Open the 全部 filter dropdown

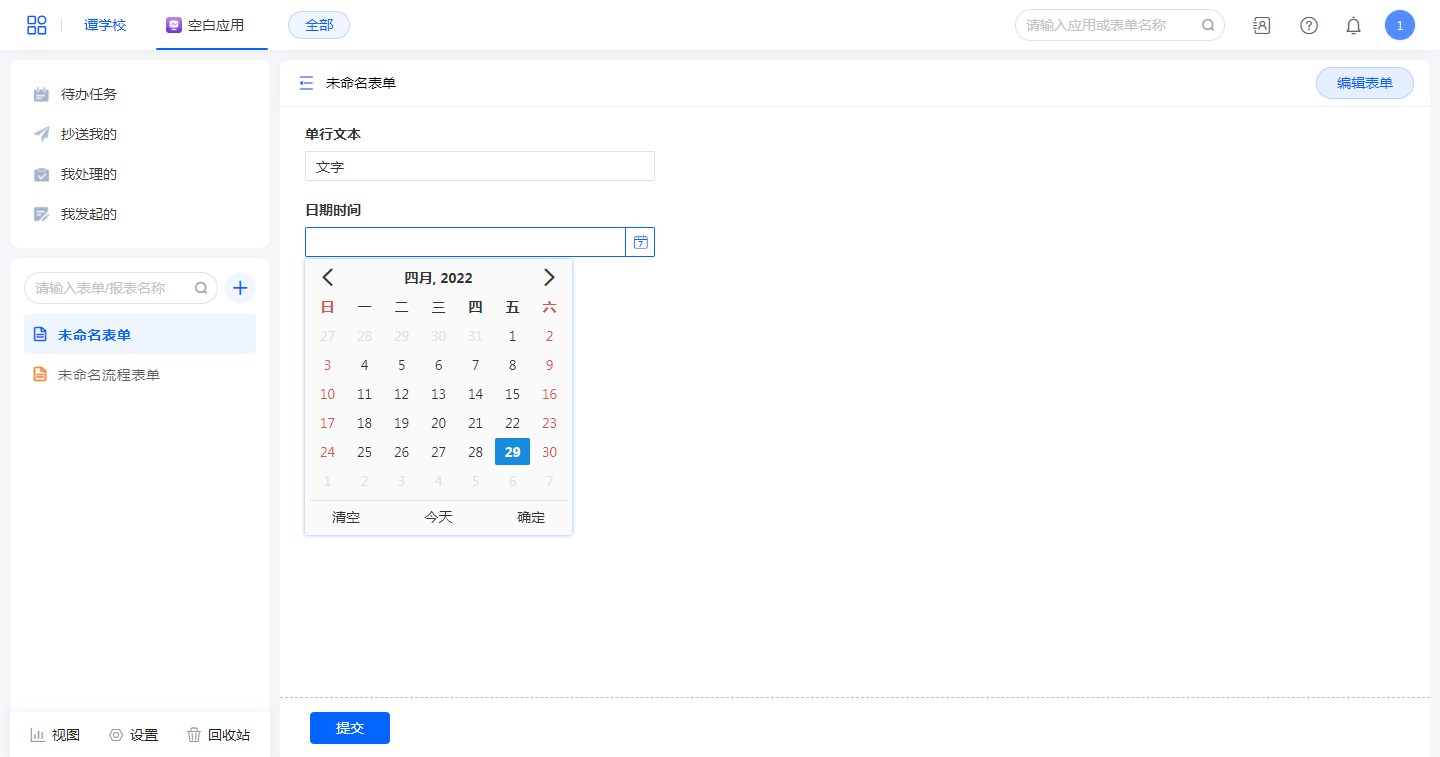(x=319, y=25)
